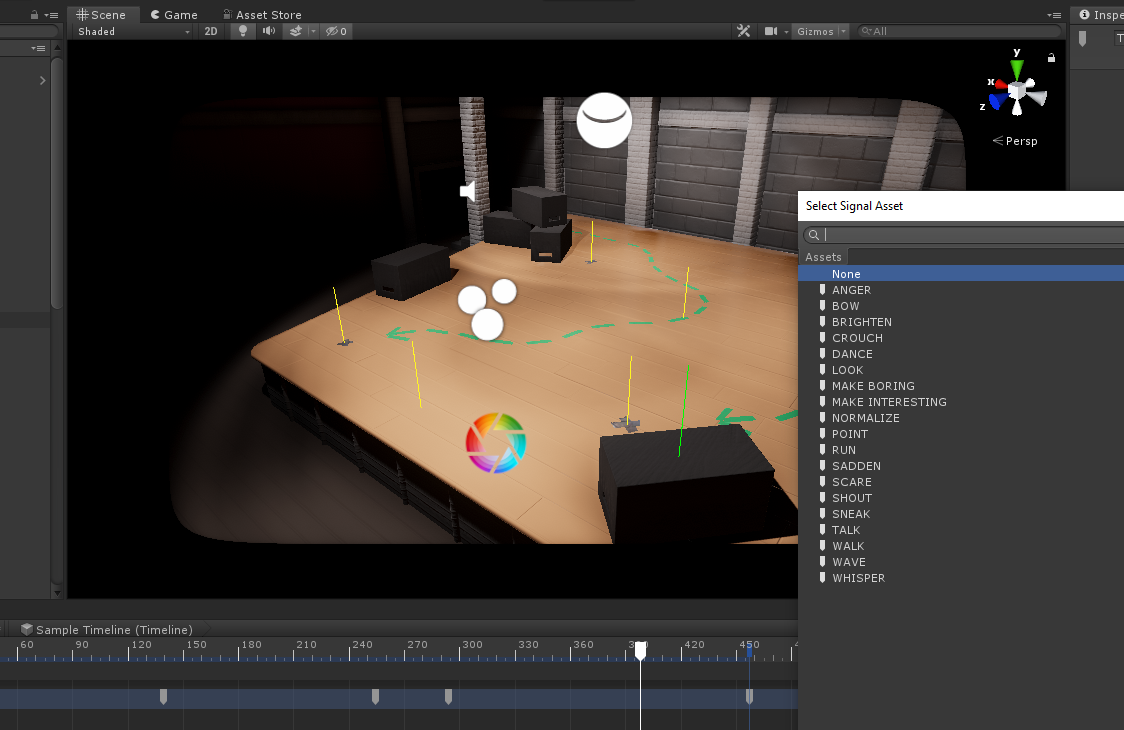
Task: Open the Scene view context menu icon
Action: pos(1054,14)
